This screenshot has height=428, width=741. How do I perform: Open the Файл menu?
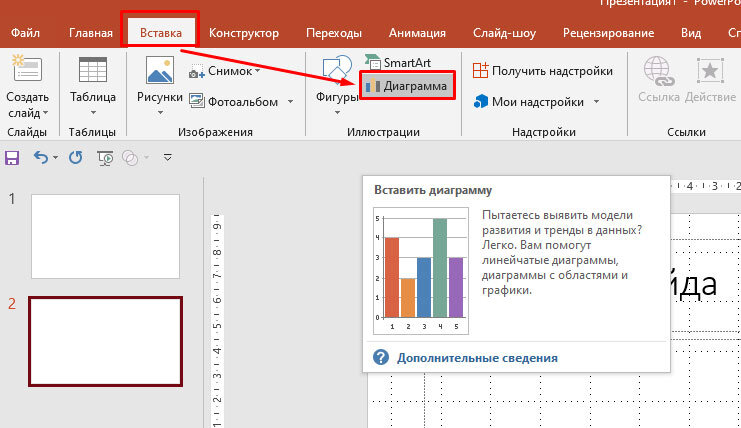click(x=26, y=33)
